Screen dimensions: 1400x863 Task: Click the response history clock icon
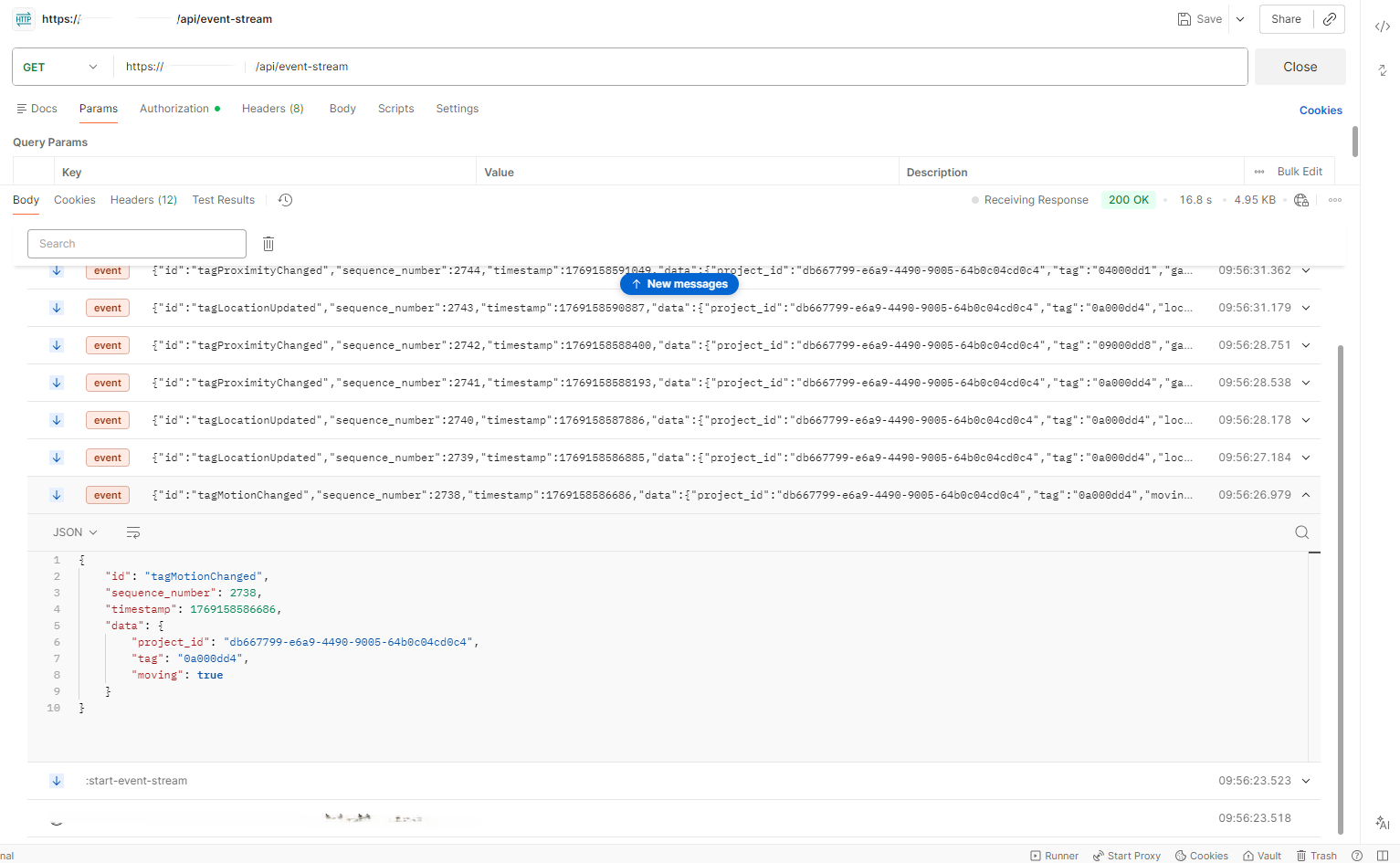coord(285,200)
